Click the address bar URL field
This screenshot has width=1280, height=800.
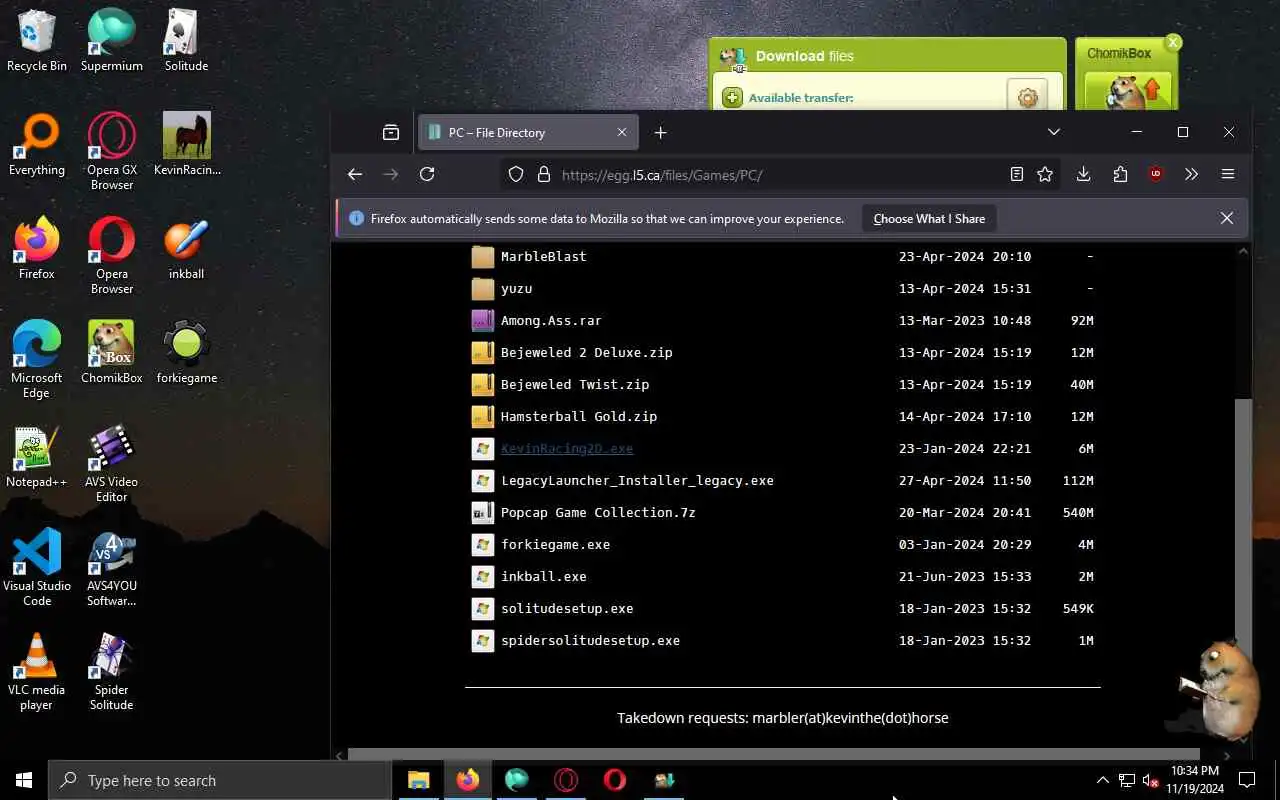pyautogui.click(x=780, y=174)
